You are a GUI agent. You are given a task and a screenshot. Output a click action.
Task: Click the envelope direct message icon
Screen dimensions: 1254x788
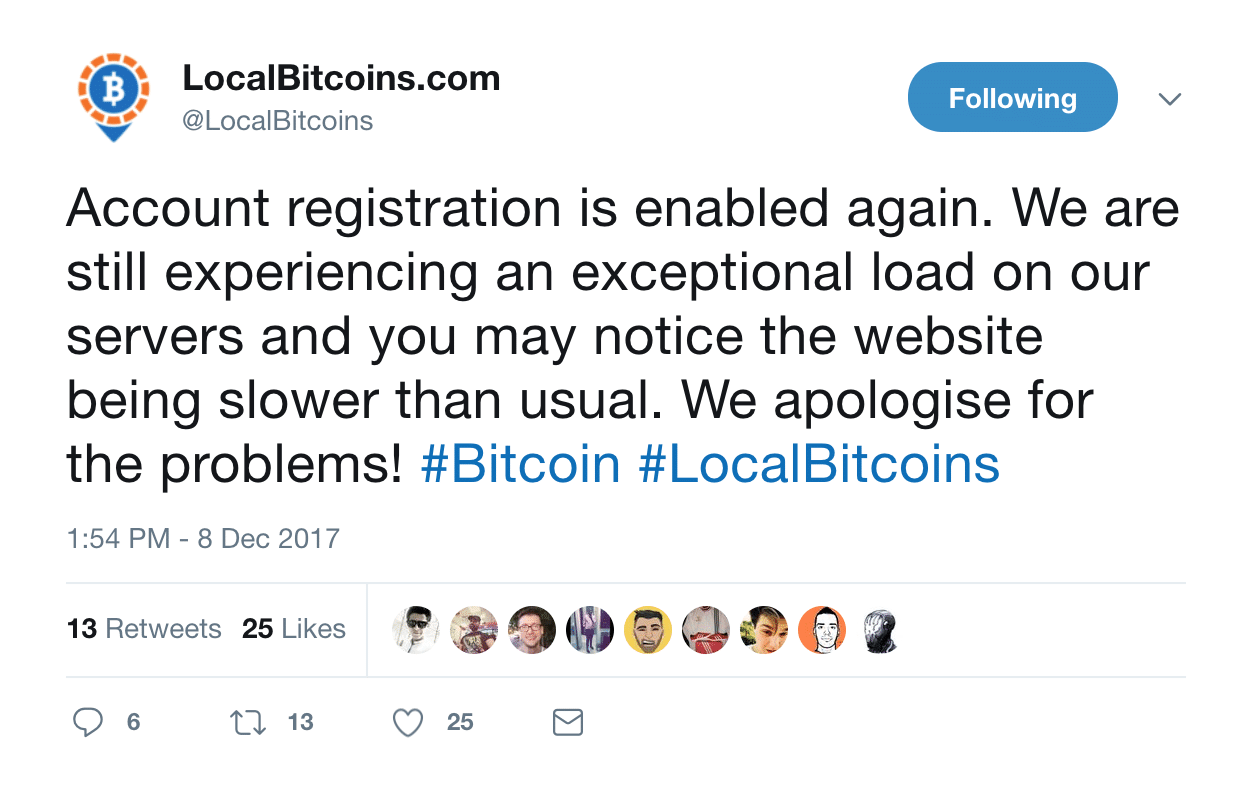(x=568, y=722)
